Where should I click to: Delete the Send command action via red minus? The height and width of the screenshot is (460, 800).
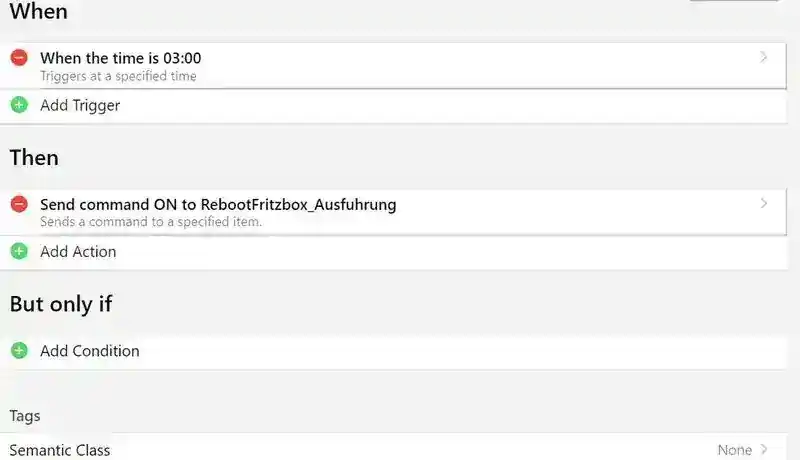(x=19, y=204)
